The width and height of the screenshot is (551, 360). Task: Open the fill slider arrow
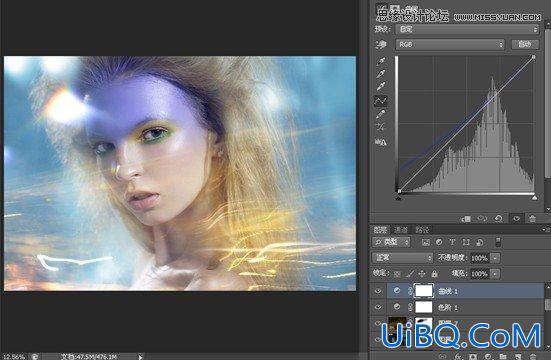click(x=495, y=274)
